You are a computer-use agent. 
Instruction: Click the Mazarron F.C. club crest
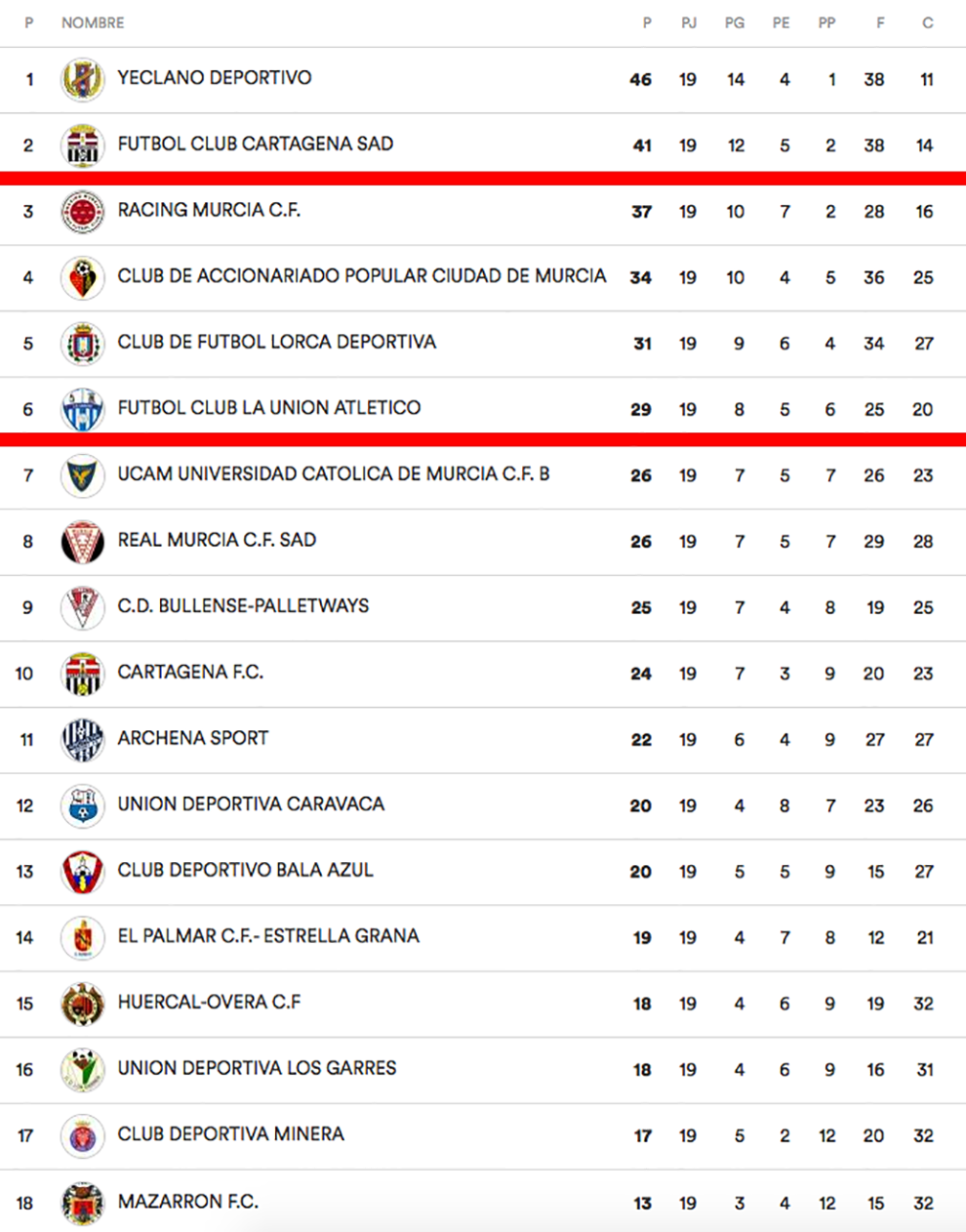coord(83,1203)
